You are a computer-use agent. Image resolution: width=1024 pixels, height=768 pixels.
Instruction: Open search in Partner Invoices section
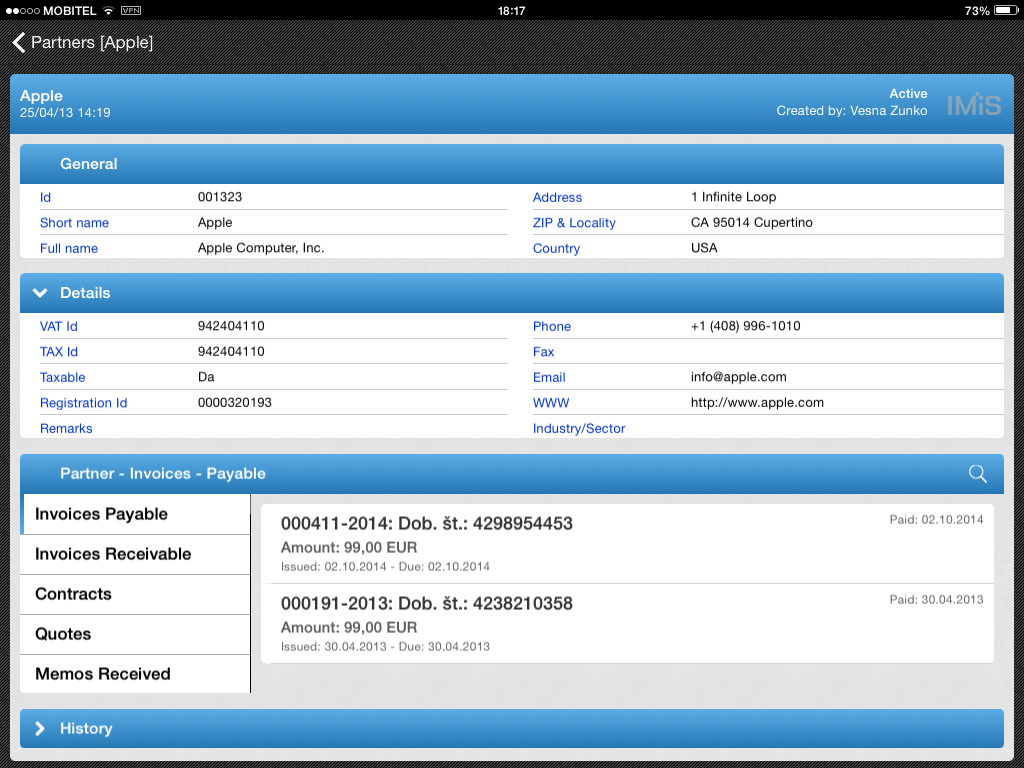[x=977, y=473]
